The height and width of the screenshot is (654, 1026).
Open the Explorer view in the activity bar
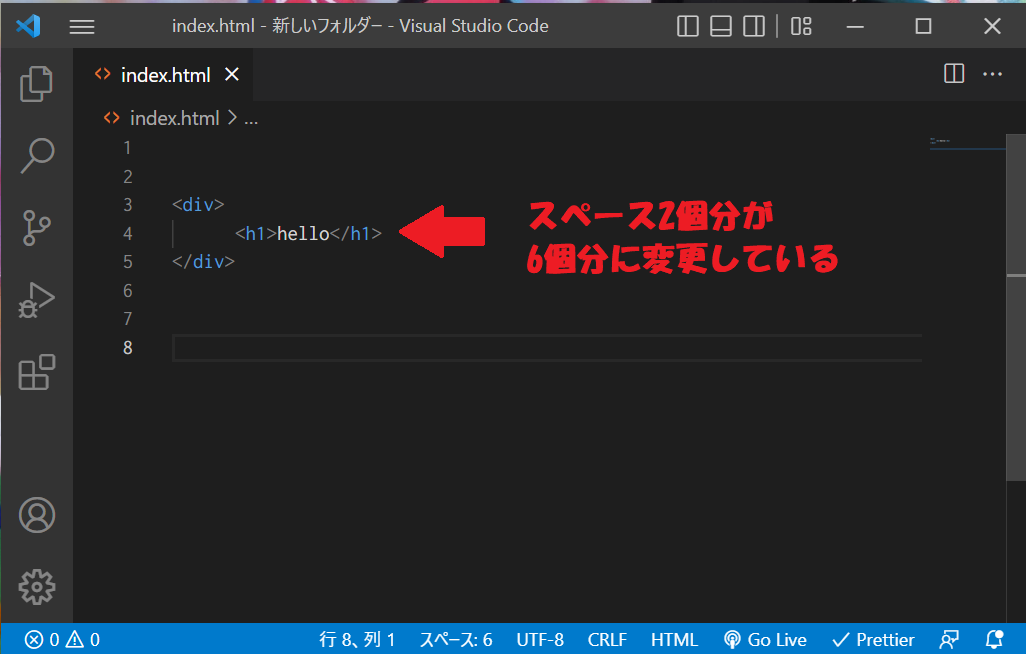(x=37, y=84)
